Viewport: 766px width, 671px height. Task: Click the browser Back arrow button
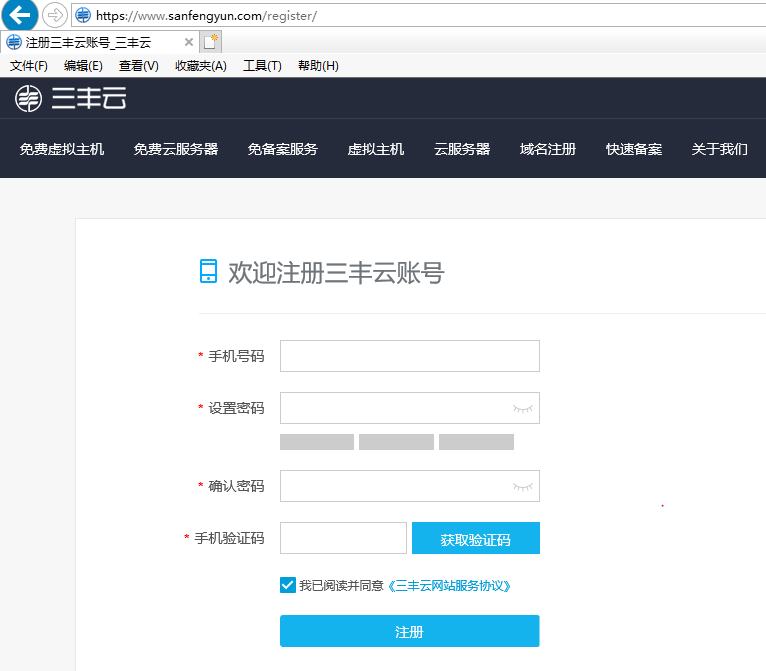[20, 15]
